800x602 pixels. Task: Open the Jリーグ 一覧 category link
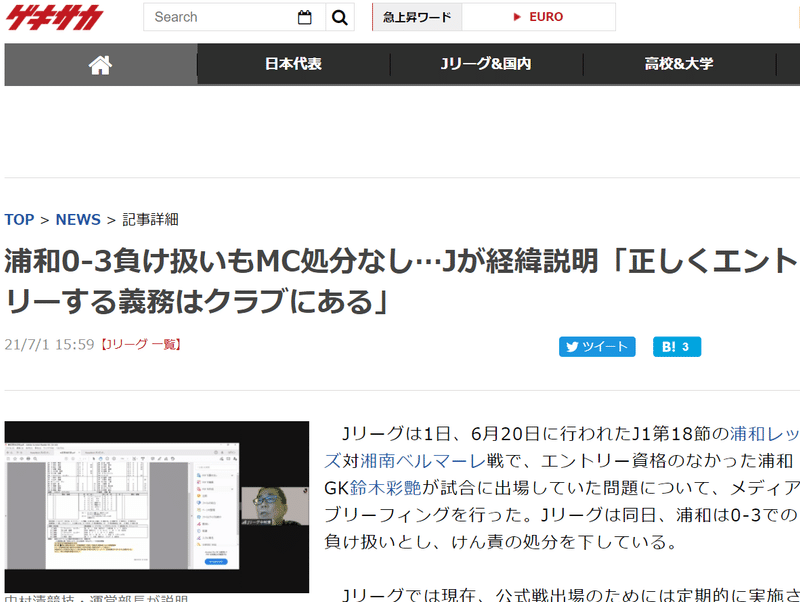click(x=141, y=344)
